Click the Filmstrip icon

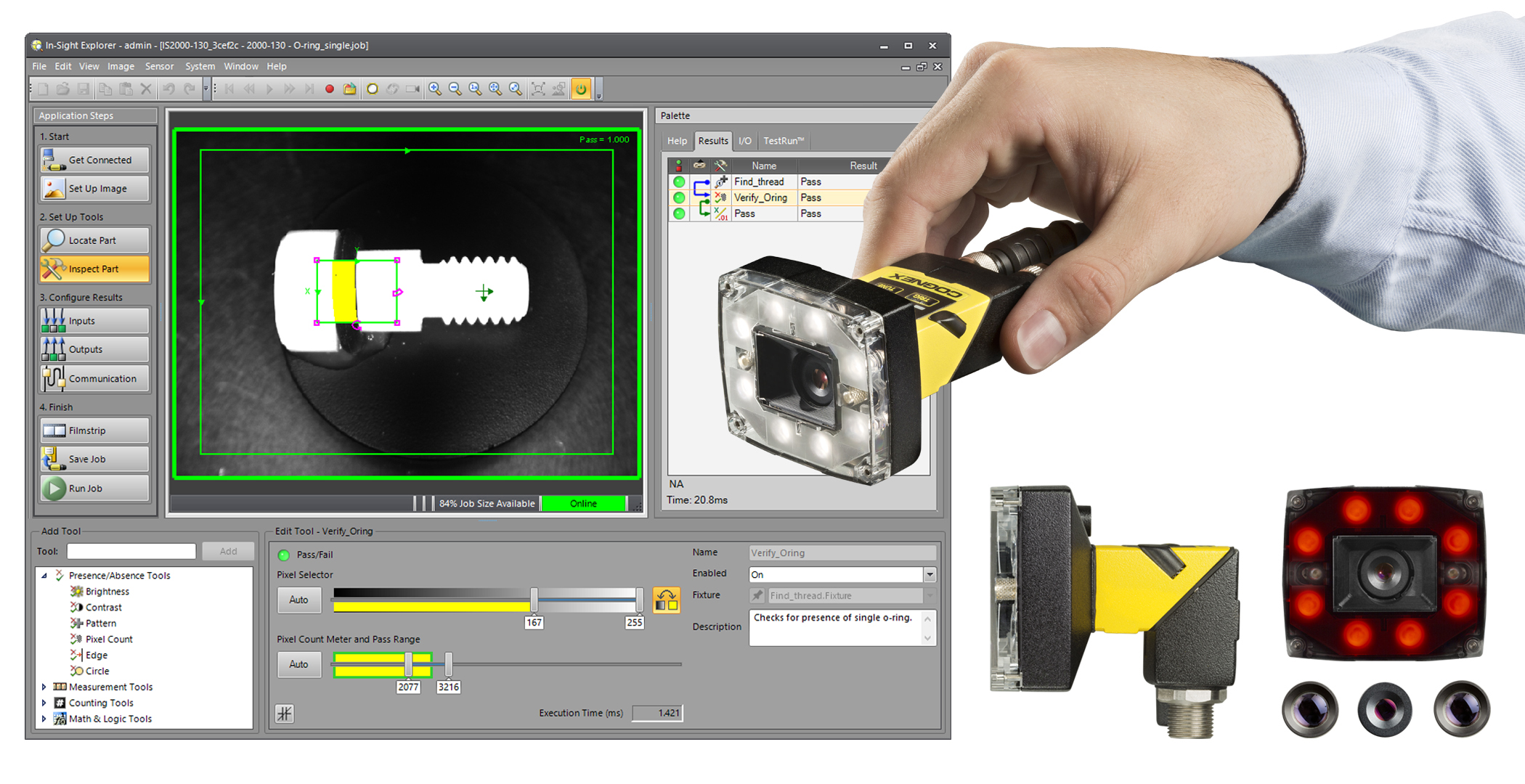coord(53,430)
